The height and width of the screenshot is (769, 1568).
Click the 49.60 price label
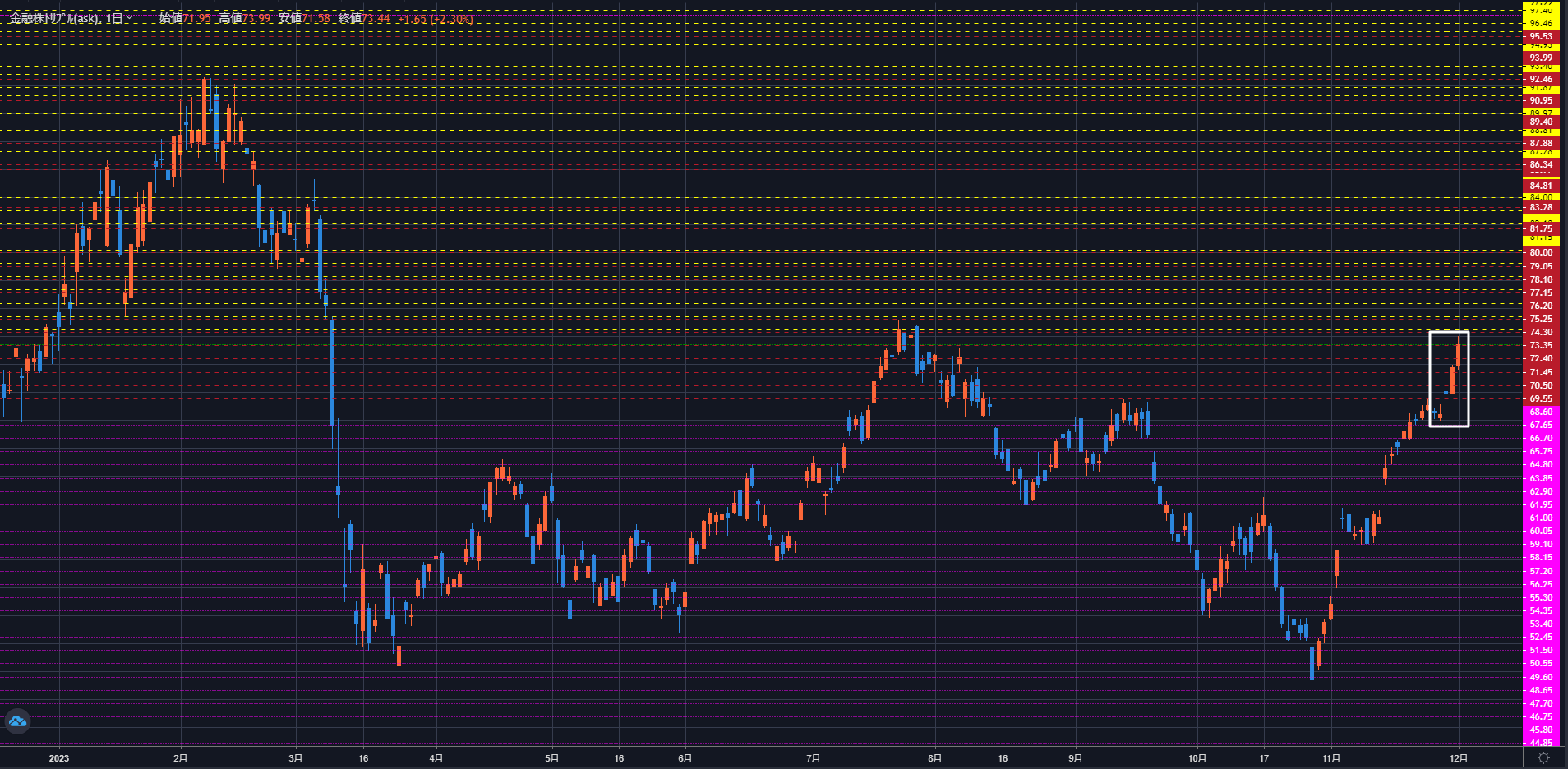click(1541, 677)
